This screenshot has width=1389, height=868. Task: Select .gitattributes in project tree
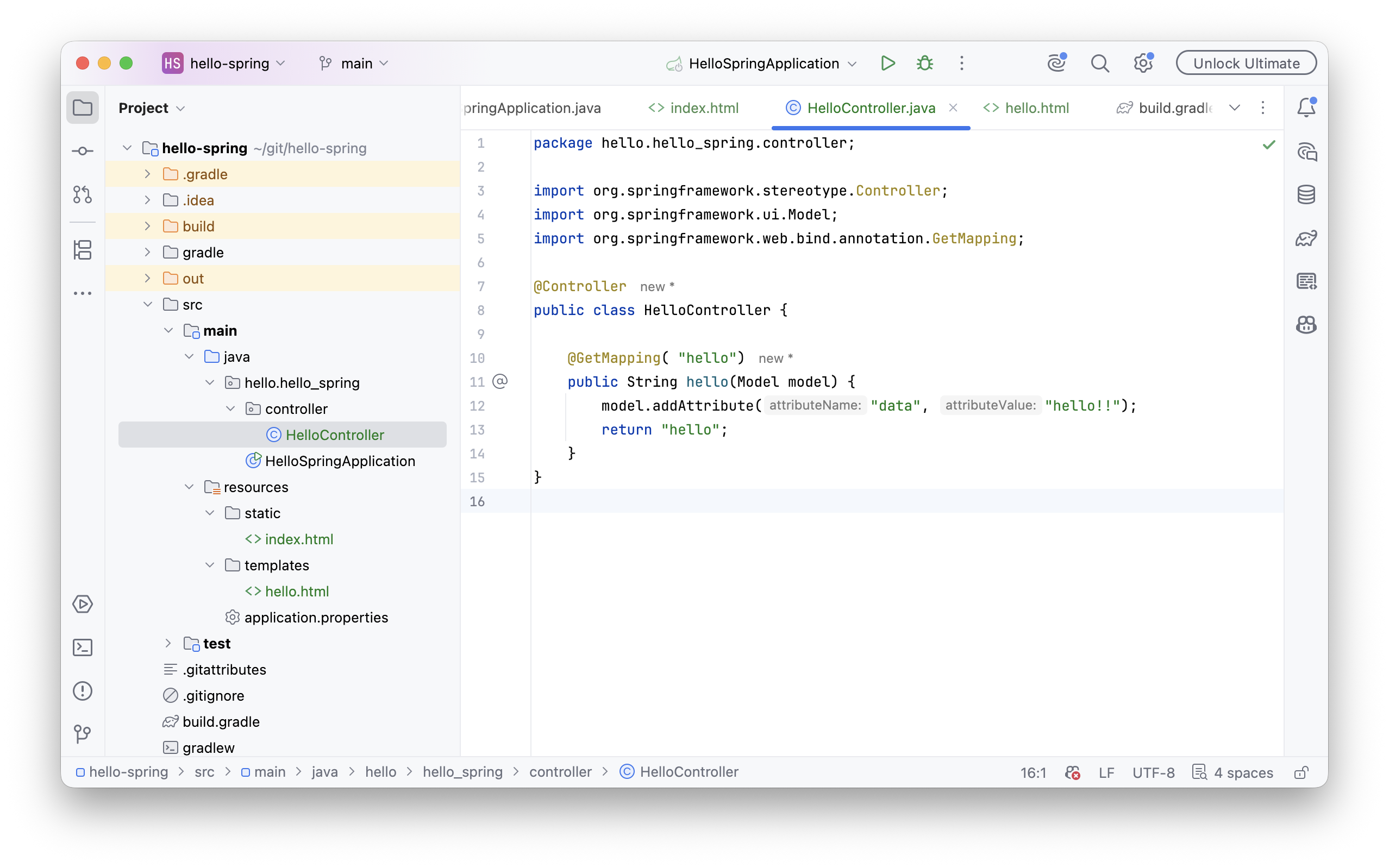point(224,669)
